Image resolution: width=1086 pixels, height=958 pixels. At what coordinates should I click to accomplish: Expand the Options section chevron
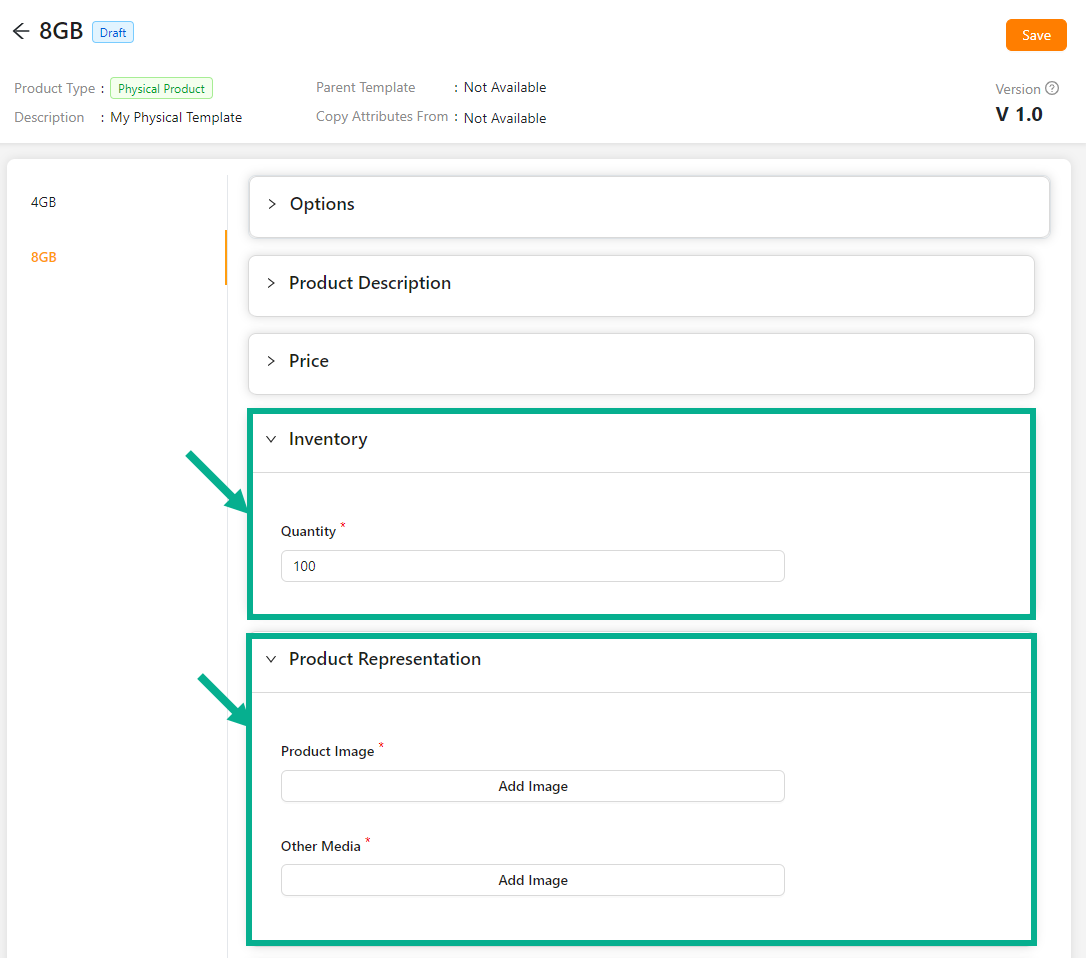tap(271, 204)
